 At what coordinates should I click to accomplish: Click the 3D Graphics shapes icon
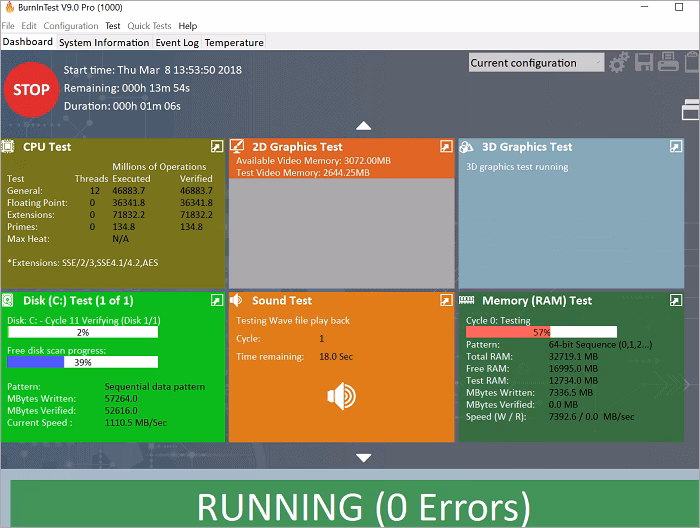[x=467, y=146]
